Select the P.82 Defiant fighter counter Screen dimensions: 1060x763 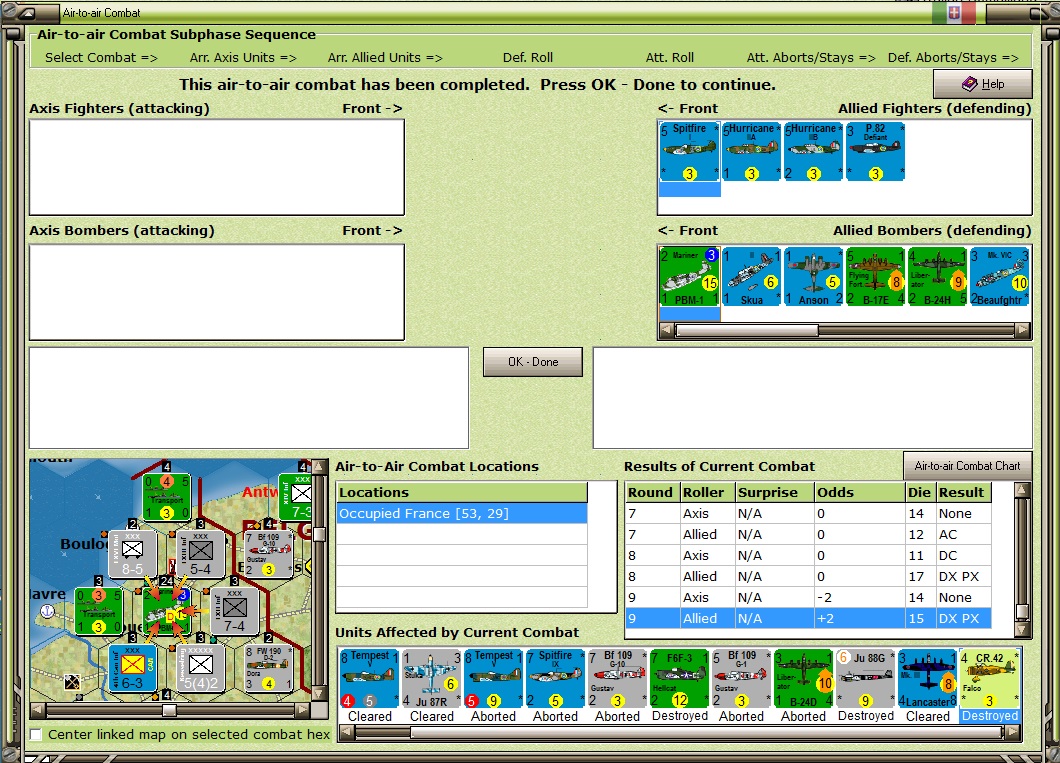[x=875, y=151]
